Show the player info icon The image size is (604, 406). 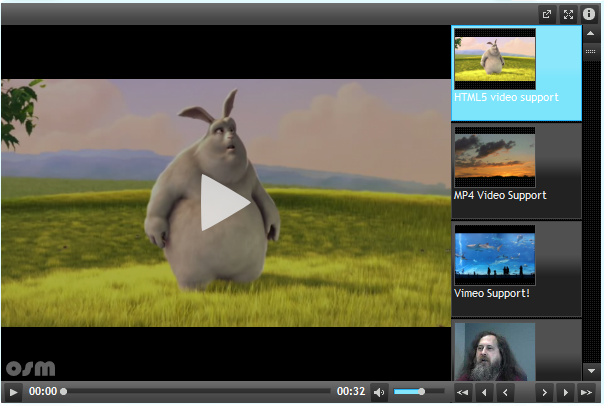(x=589, y=14)
